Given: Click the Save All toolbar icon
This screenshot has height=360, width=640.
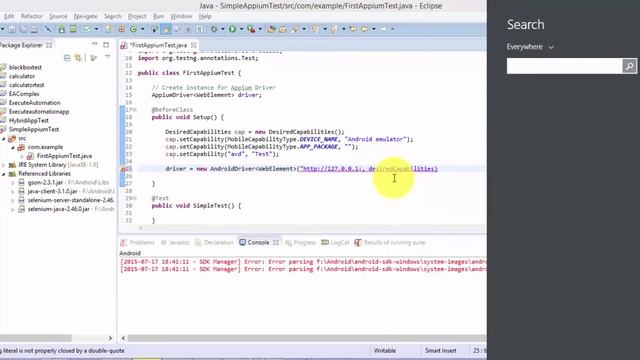Looking at the screenshot, I should (x=23, y=29).
